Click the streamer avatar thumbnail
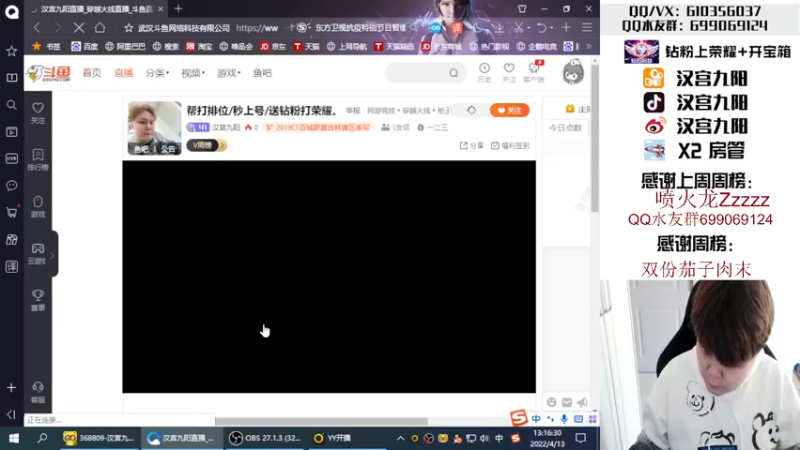 pyautogui.click(x=154, y=128)
